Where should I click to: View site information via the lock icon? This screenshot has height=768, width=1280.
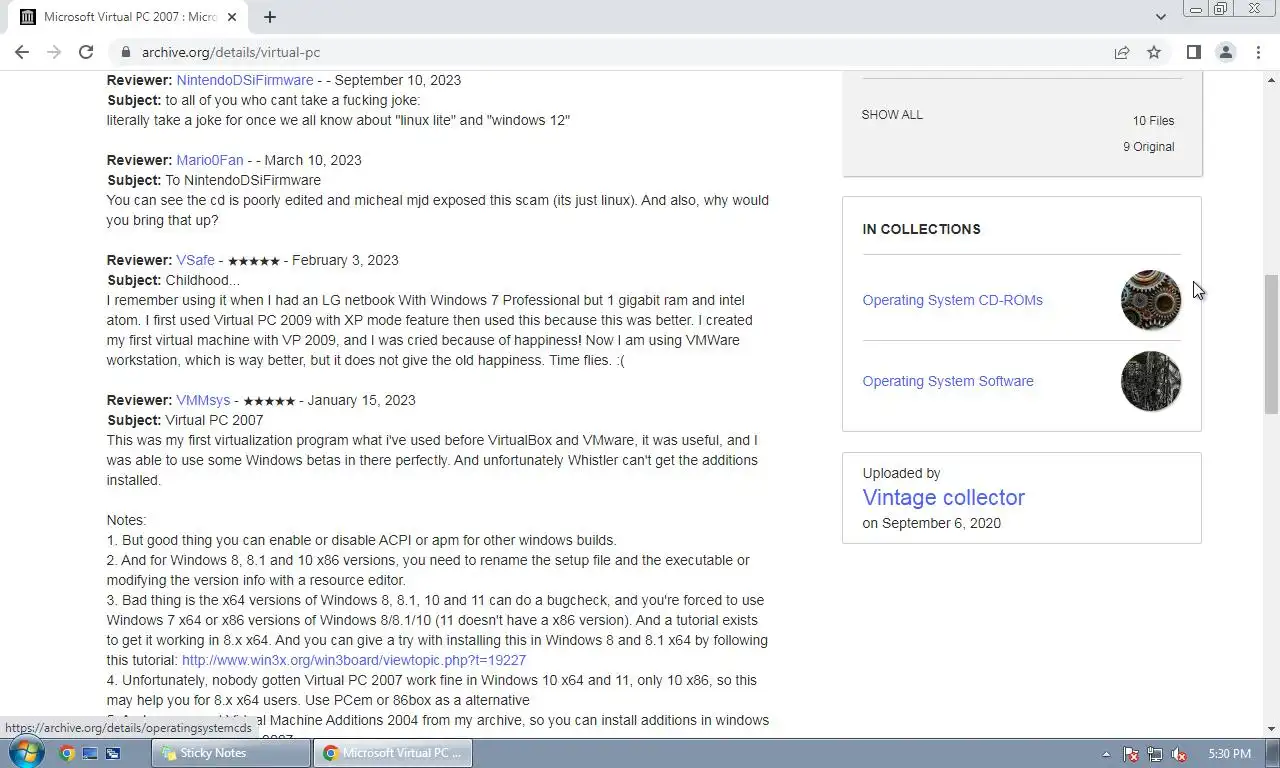pos(125,52)
